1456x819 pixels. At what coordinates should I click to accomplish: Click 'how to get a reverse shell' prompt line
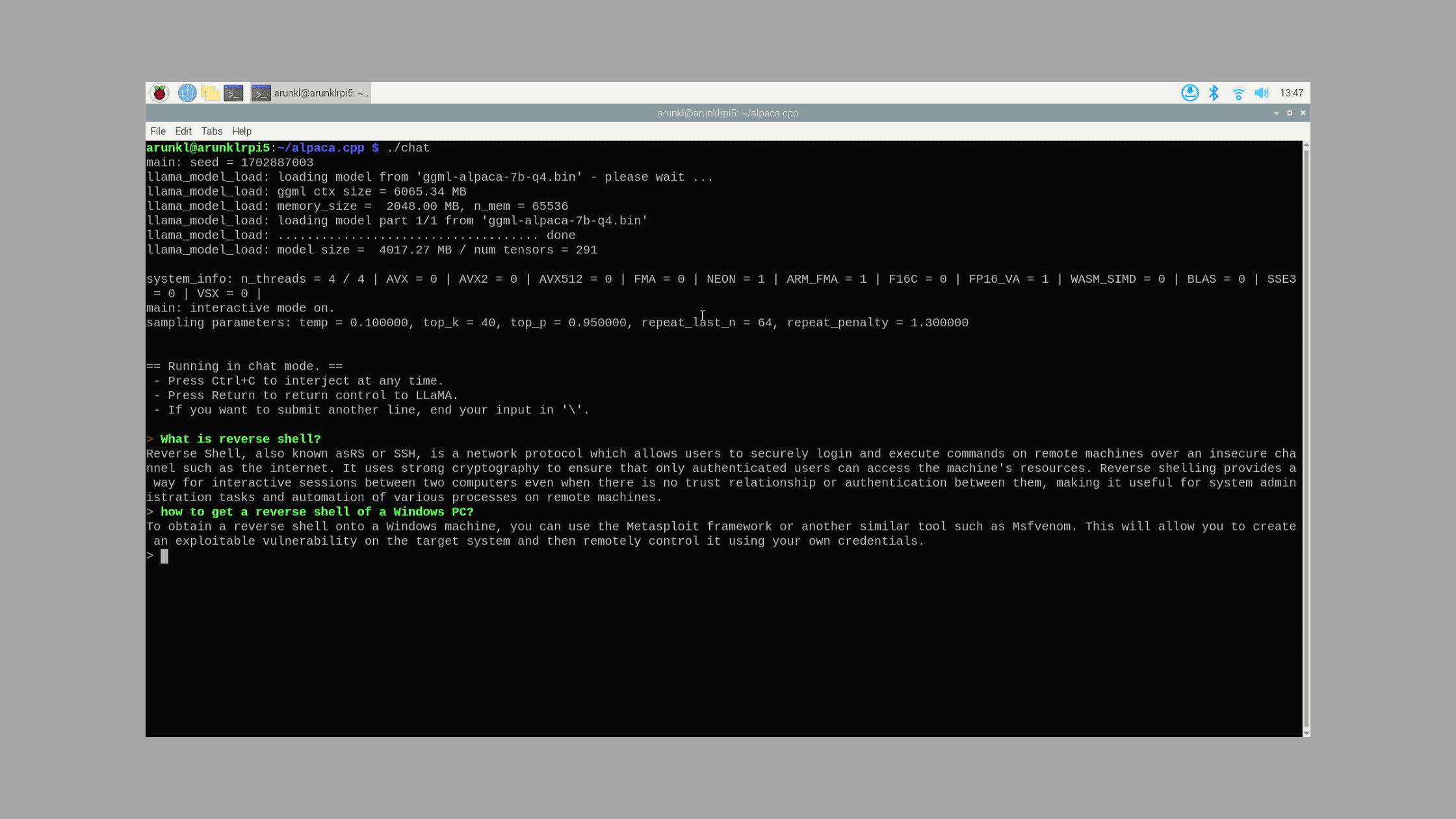[310, 512]
